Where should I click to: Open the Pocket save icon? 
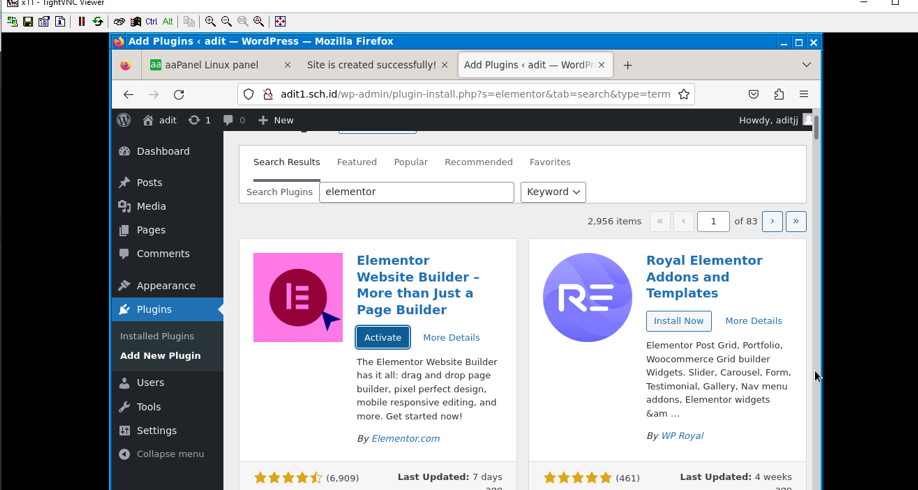coord(754,94)
